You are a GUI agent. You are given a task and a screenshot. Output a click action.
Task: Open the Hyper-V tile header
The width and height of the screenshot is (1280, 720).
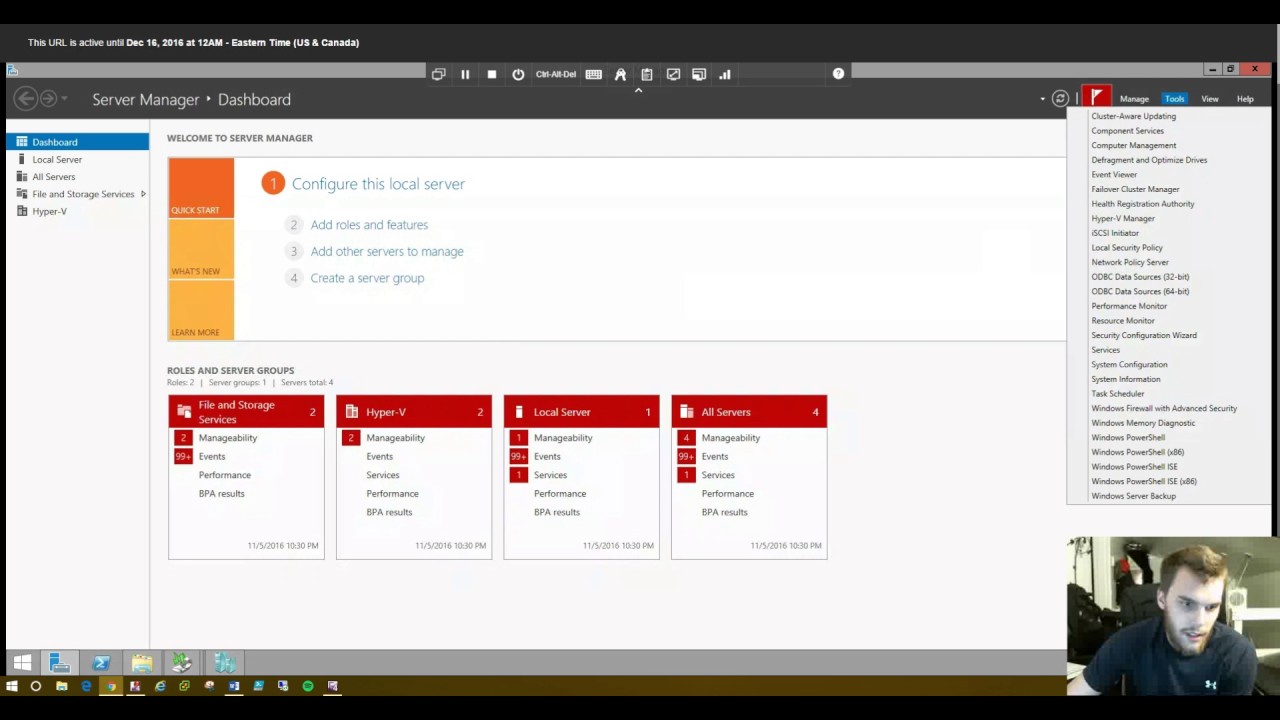click(x=414, y=412)
